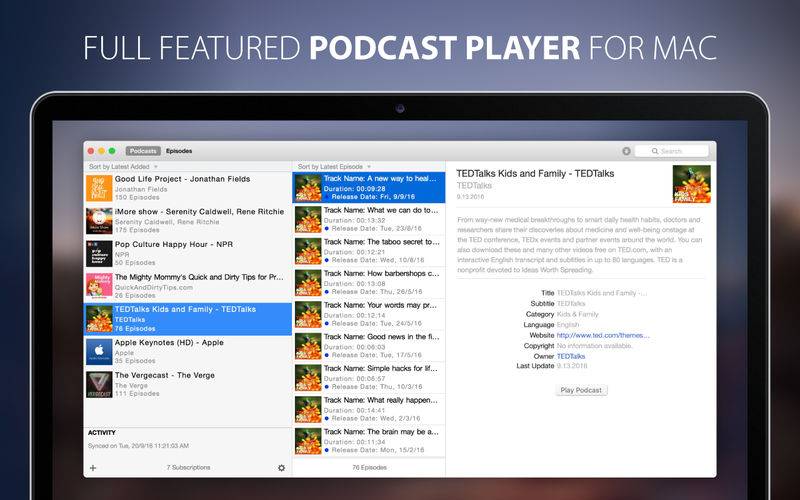This screenshot has width=800, height=500.
Task: Click the Mighty Mommy podcast artwork
Action: click(x=99, y=286)
